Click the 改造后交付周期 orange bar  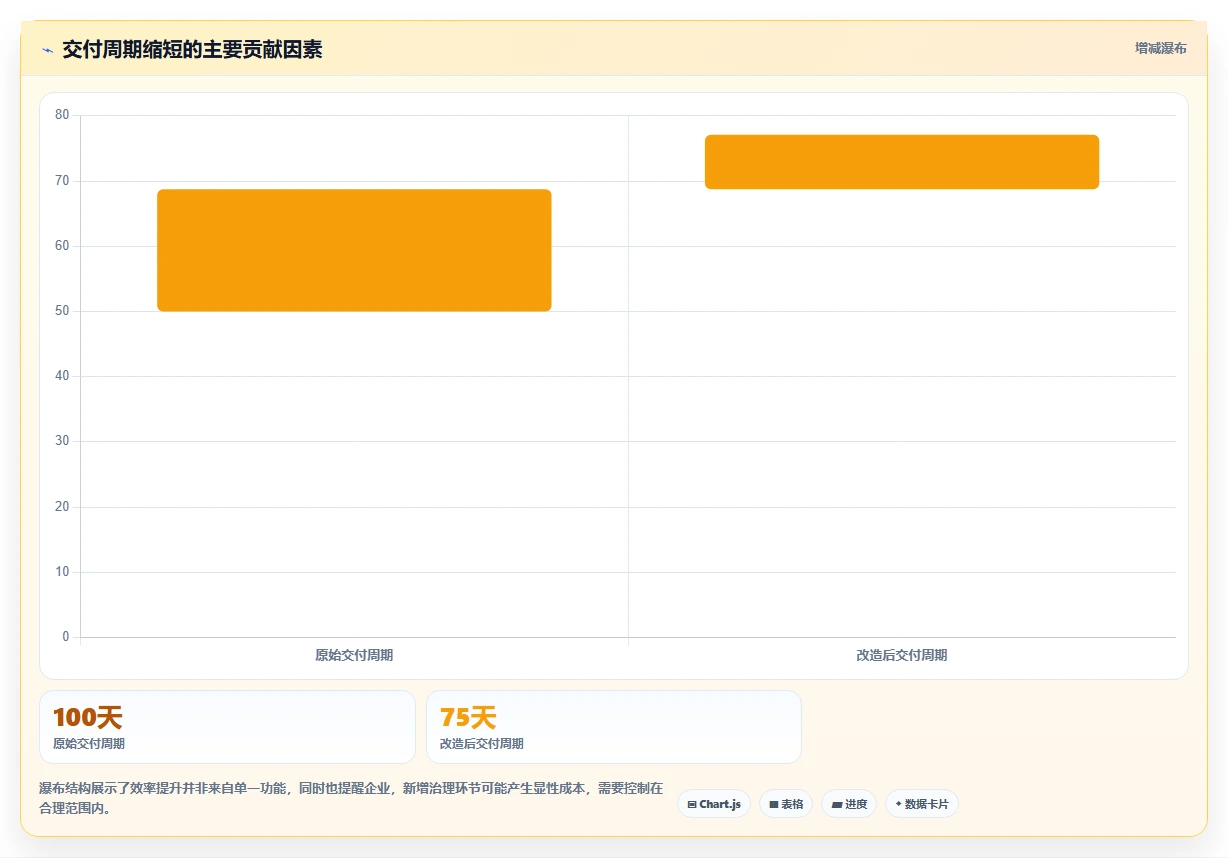(902, 162)
